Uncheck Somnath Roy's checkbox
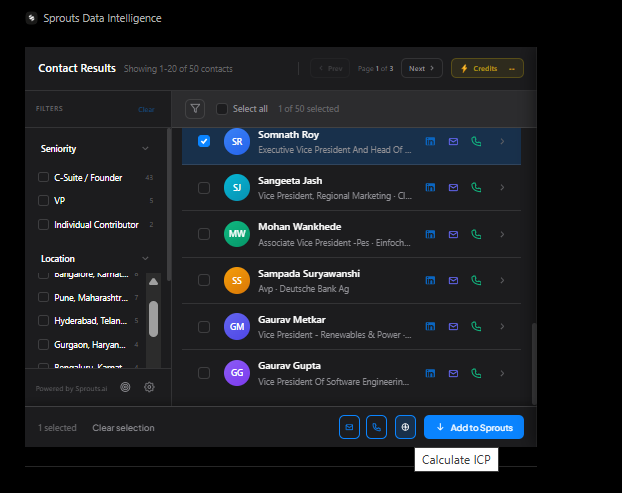622x493 pixels. 204,141
